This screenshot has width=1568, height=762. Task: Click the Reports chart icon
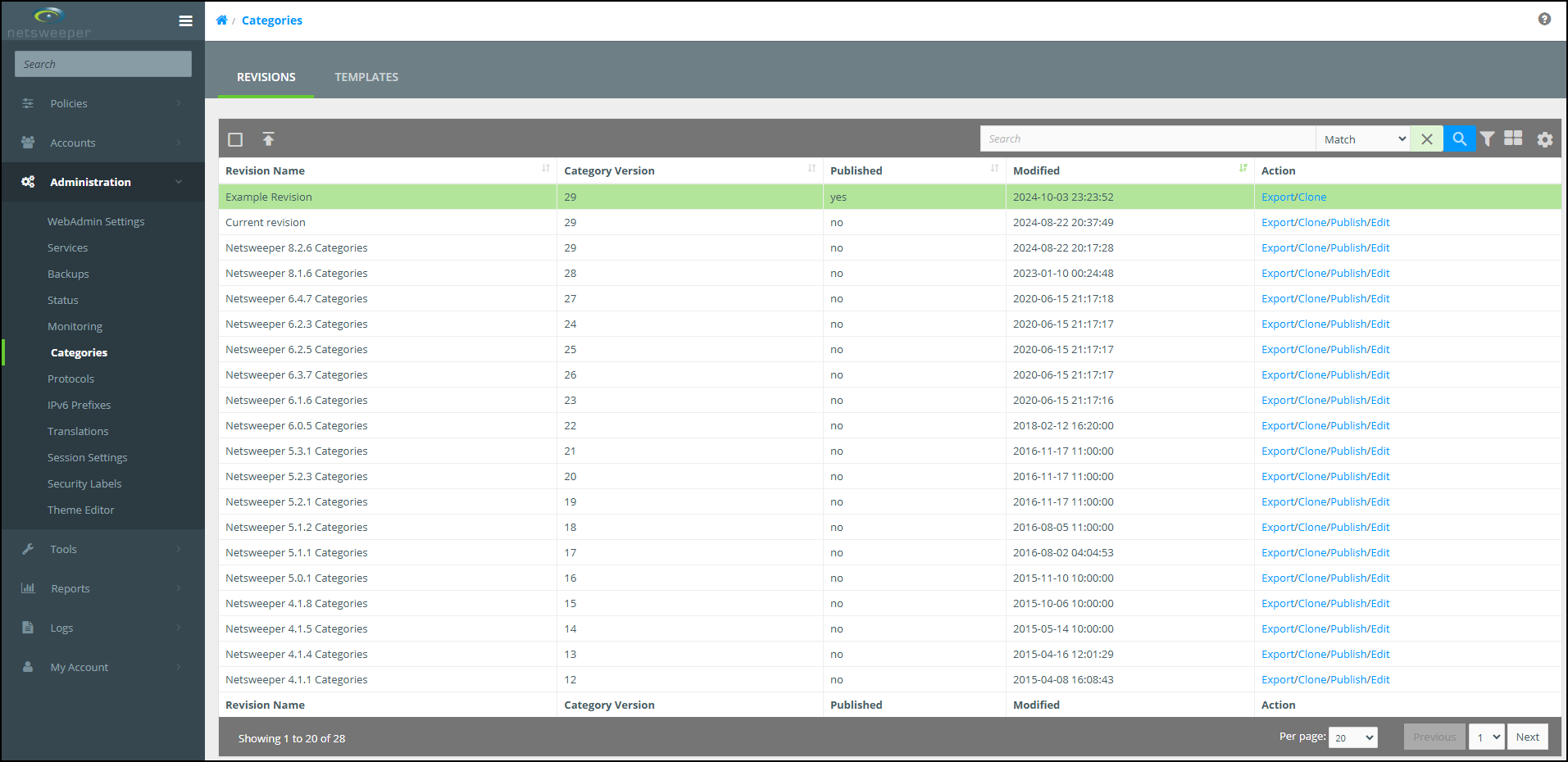click(x=28, y=588)
